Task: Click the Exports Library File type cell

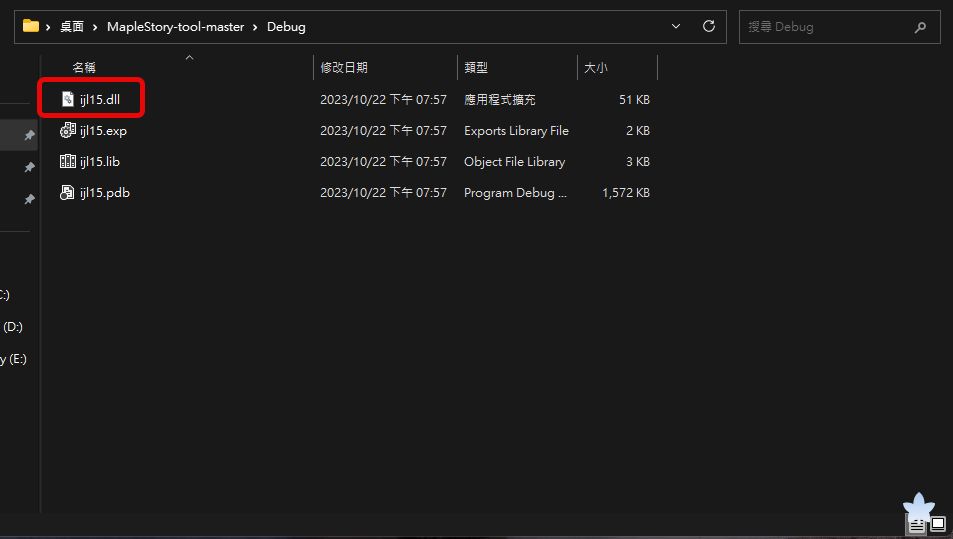Action: pos(517,130)
